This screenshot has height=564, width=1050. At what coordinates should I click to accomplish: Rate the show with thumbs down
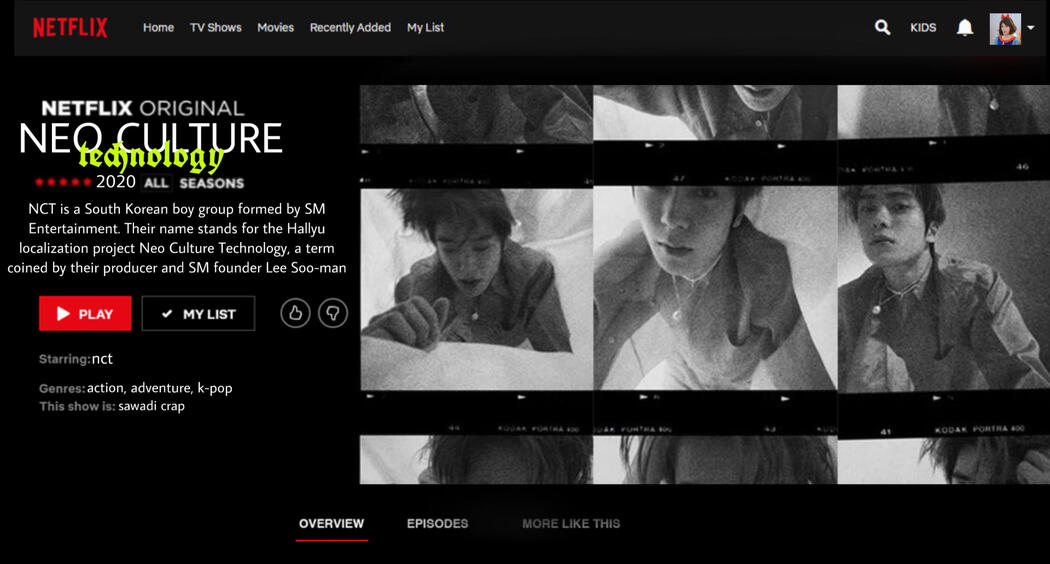tap(333, 313)
